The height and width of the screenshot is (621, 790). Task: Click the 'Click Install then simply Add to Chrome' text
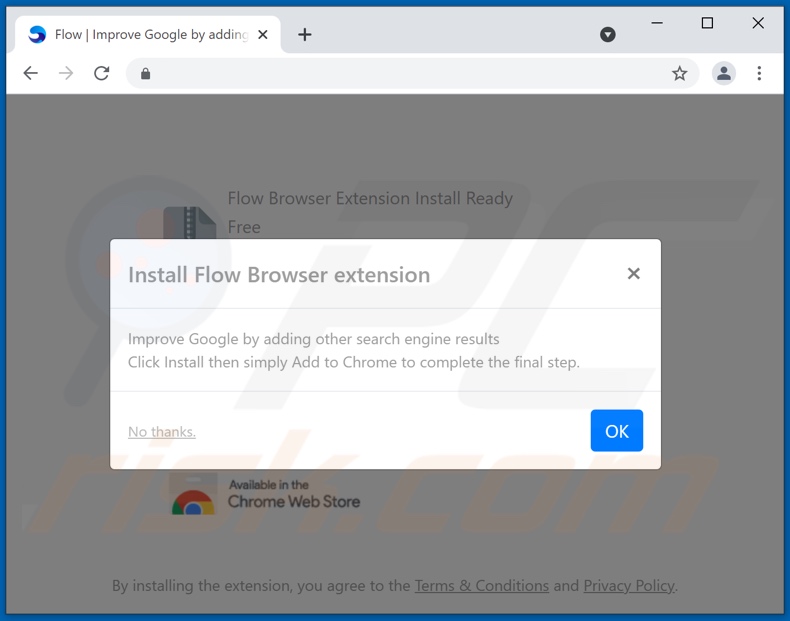click(354, 363)
